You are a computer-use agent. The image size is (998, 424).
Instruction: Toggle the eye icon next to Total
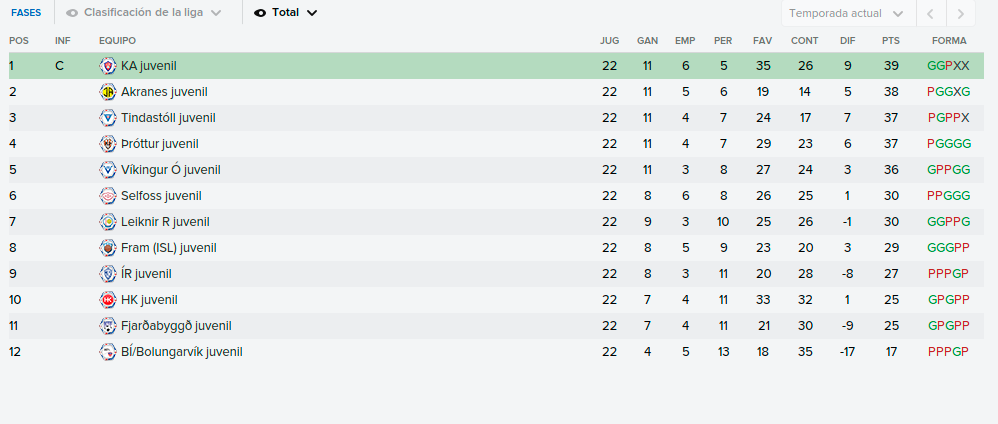pyautogui.click(x=260, y=13)
